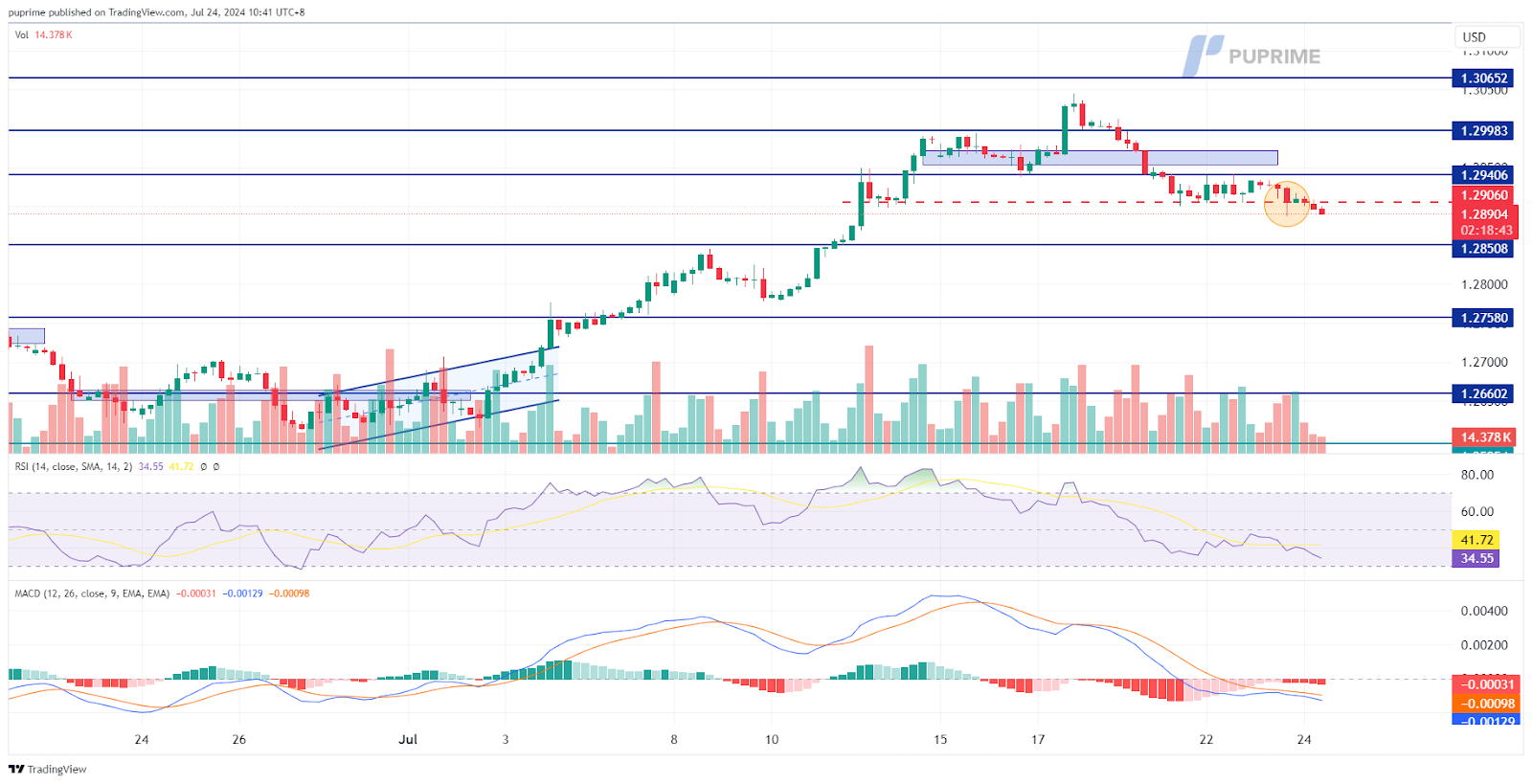Click the orange -0.00098 MACD axis label
The height and width of the screenshot is (784, 1532).
(x=1487, y=704)
